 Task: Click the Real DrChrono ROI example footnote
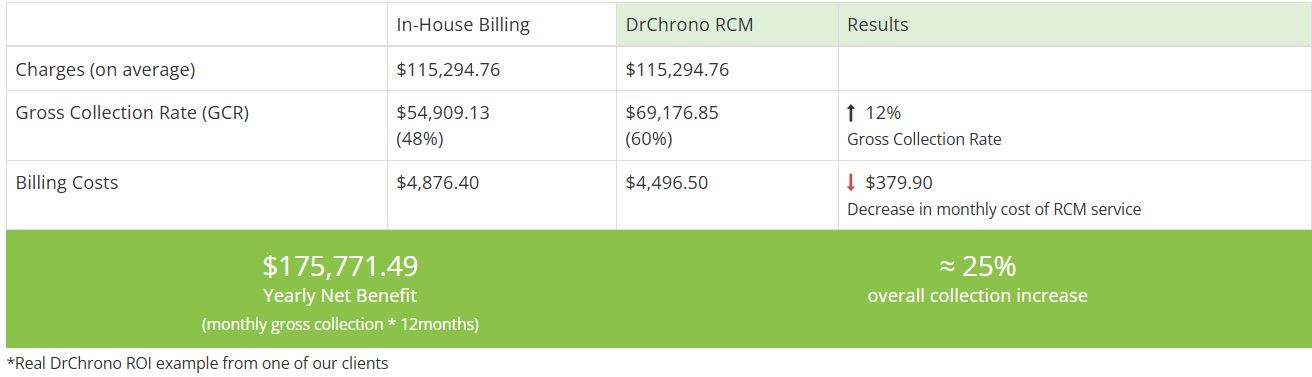(x=197, y=363)
